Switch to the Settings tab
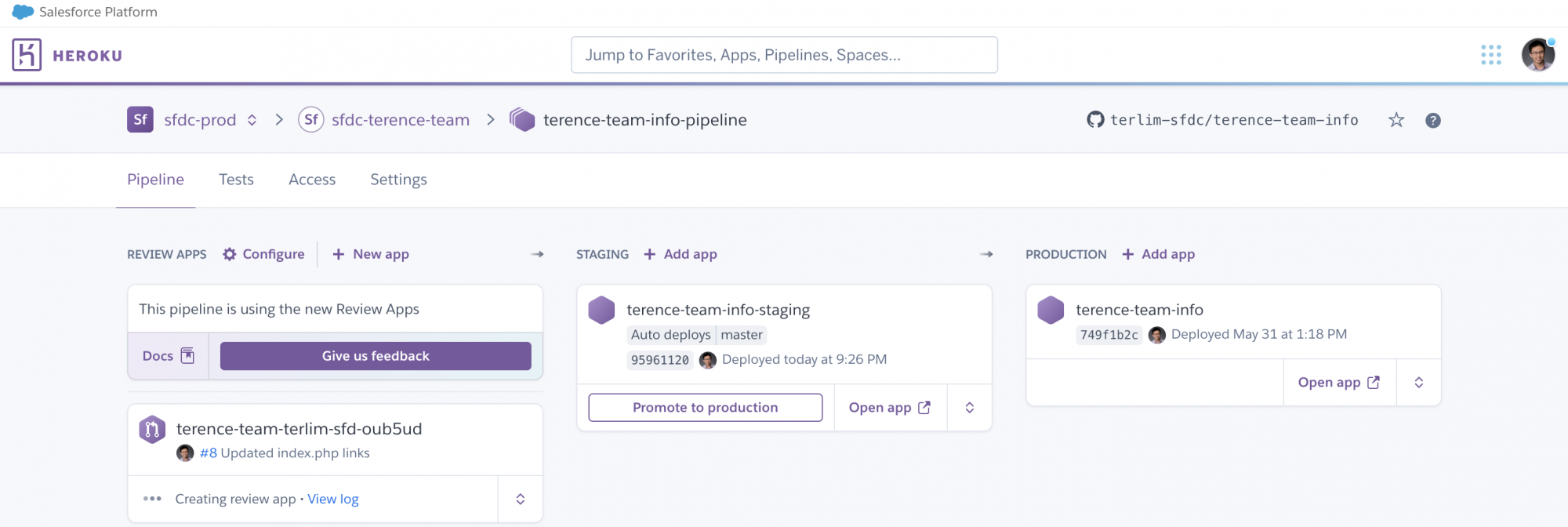 click(398, 180)
